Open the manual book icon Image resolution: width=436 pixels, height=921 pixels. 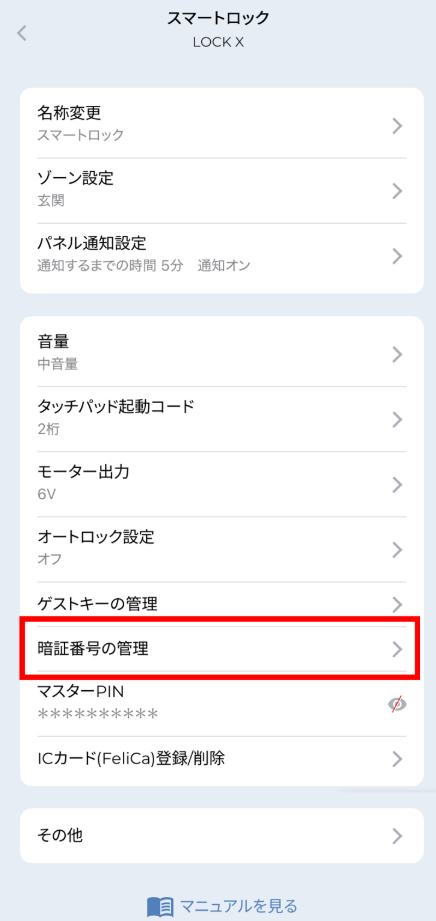pyautogui.click(x=160, y=906)
